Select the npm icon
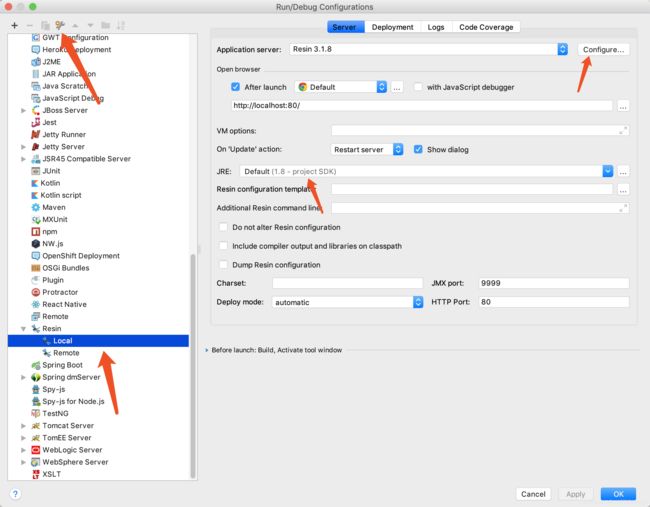 click(x=36, y=231)
